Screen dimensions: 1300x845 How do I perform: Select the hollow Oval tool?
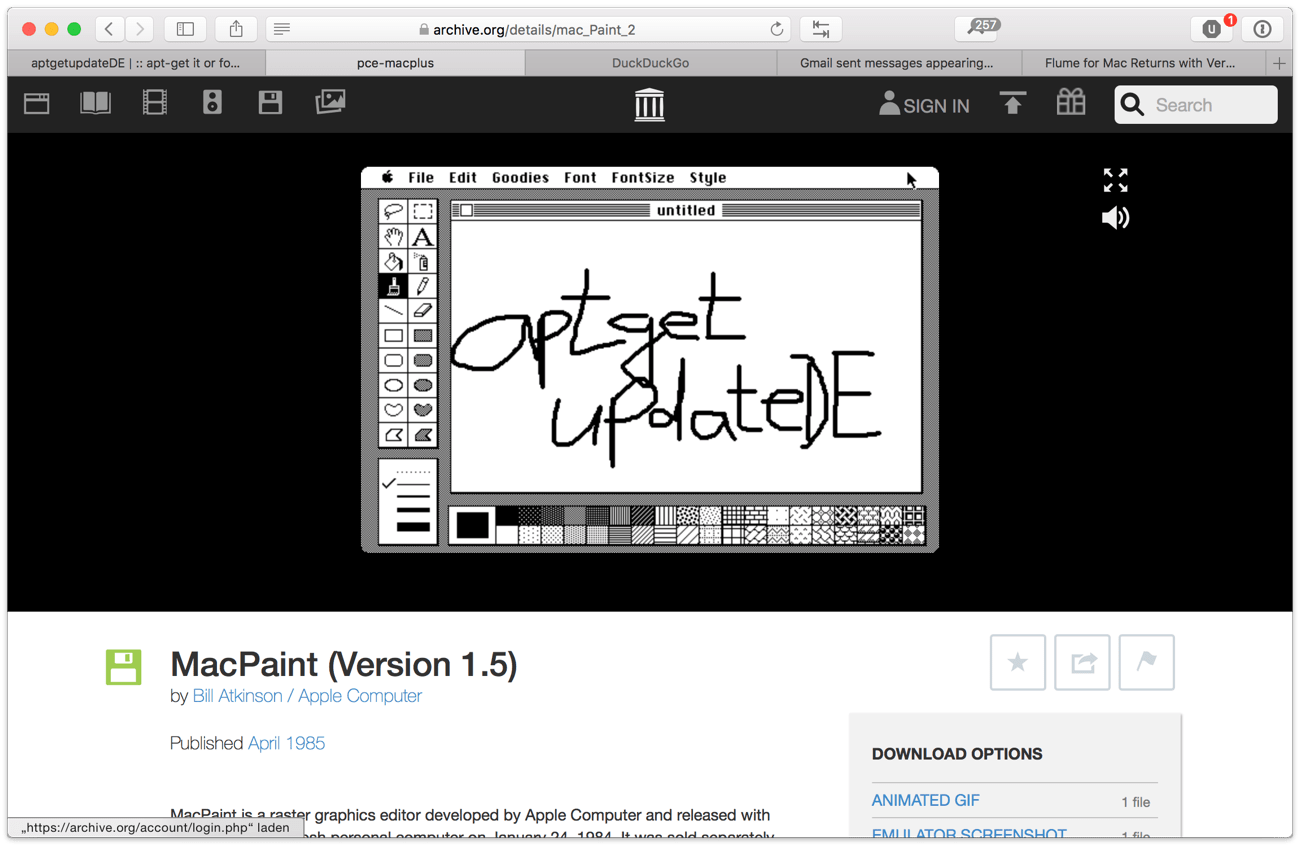[393, 385]
